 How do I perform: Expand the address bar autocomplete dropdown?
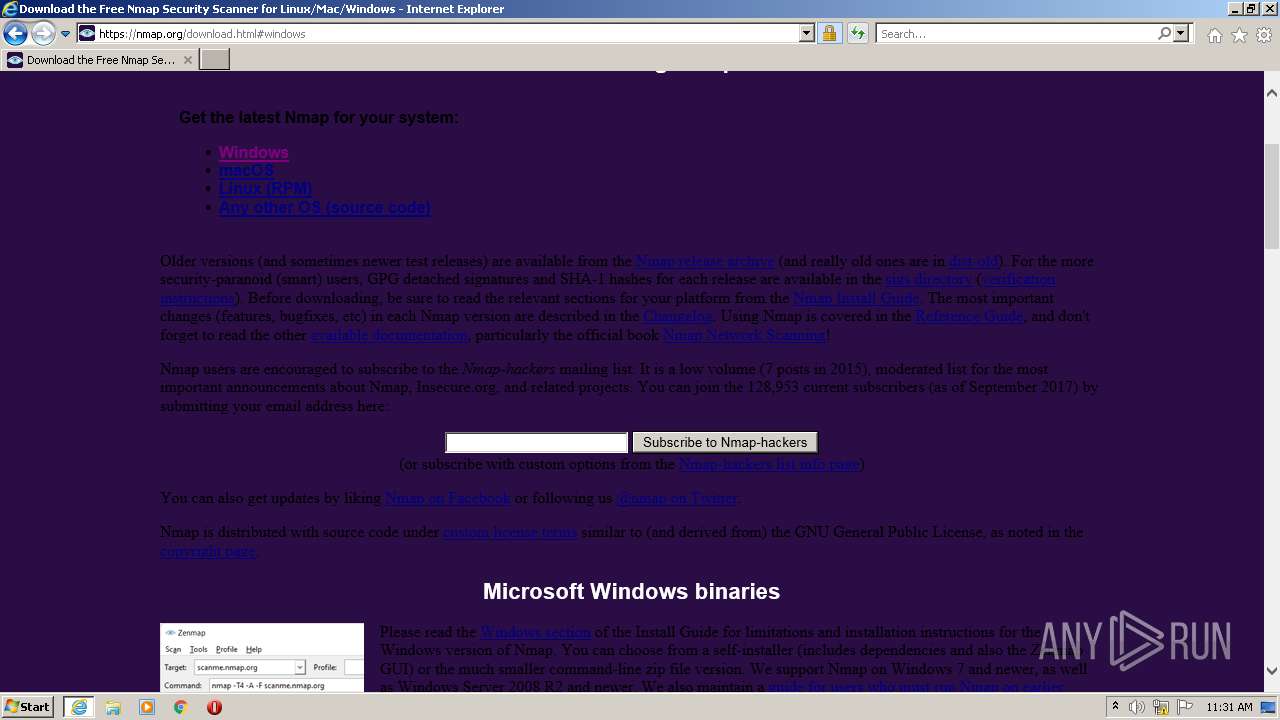click(x=807, y=34)
